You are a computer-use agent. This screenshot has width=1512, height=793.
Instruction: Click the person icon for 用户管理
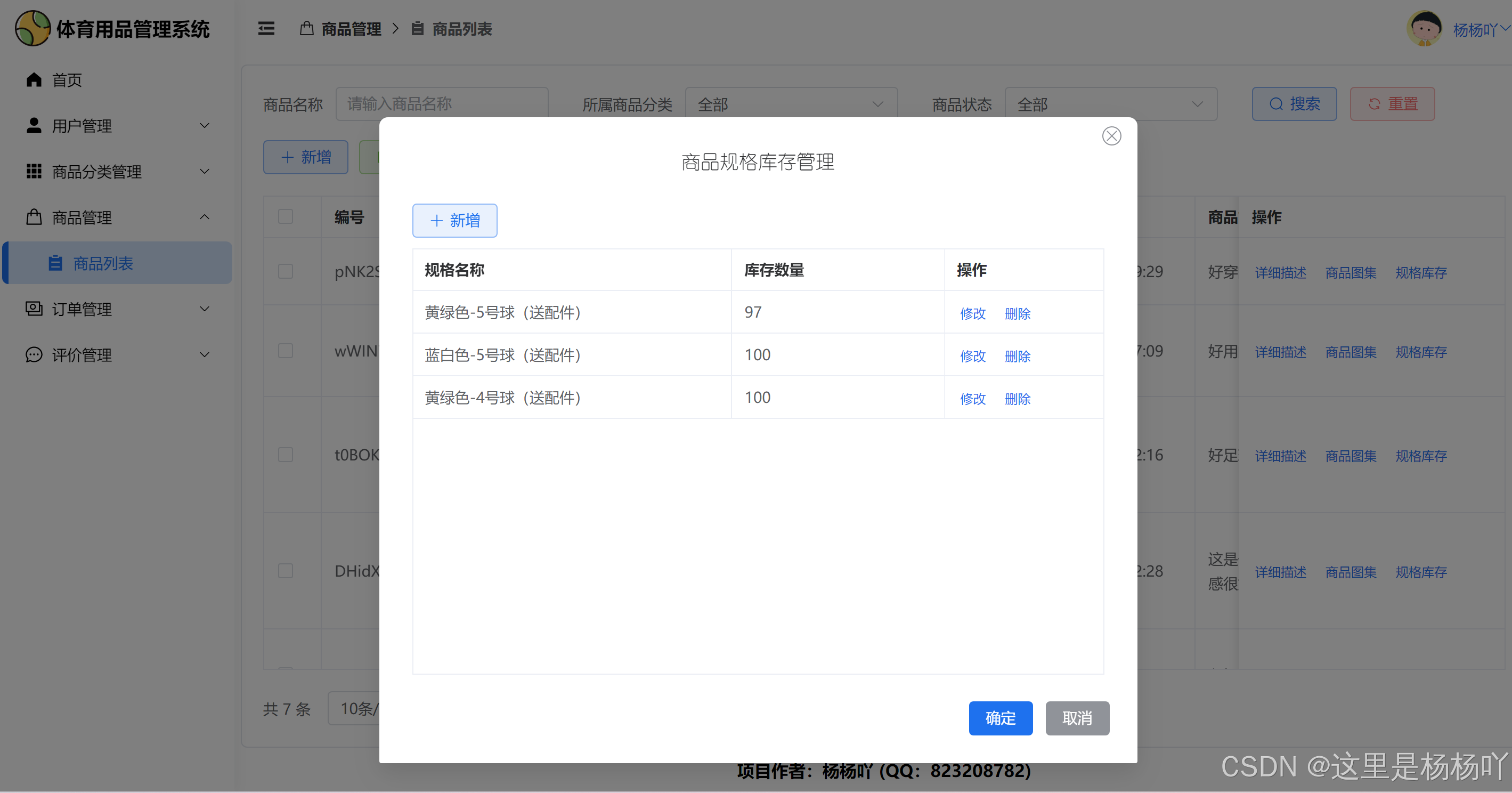pyautogui.click(x=34, y=125)
